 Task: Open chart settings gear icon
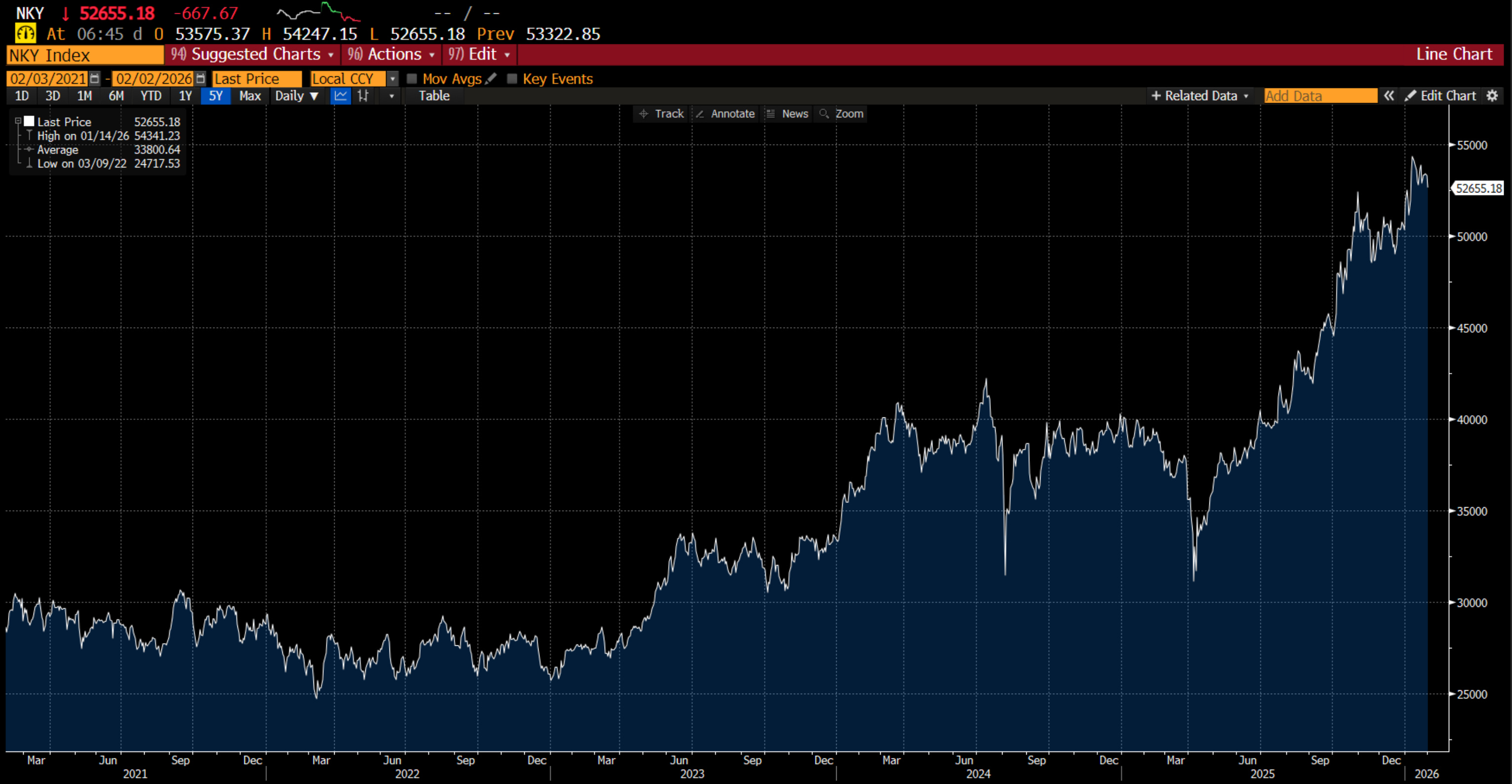[x=1492, y=96]
